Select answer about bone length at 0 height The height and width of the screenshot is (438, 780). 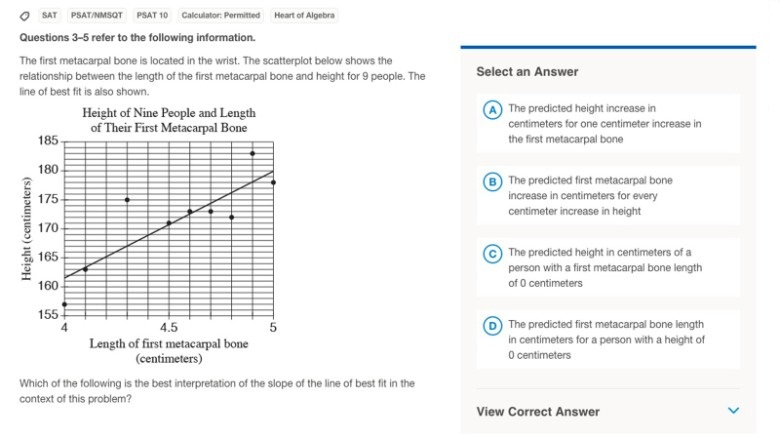click(606, 340)
